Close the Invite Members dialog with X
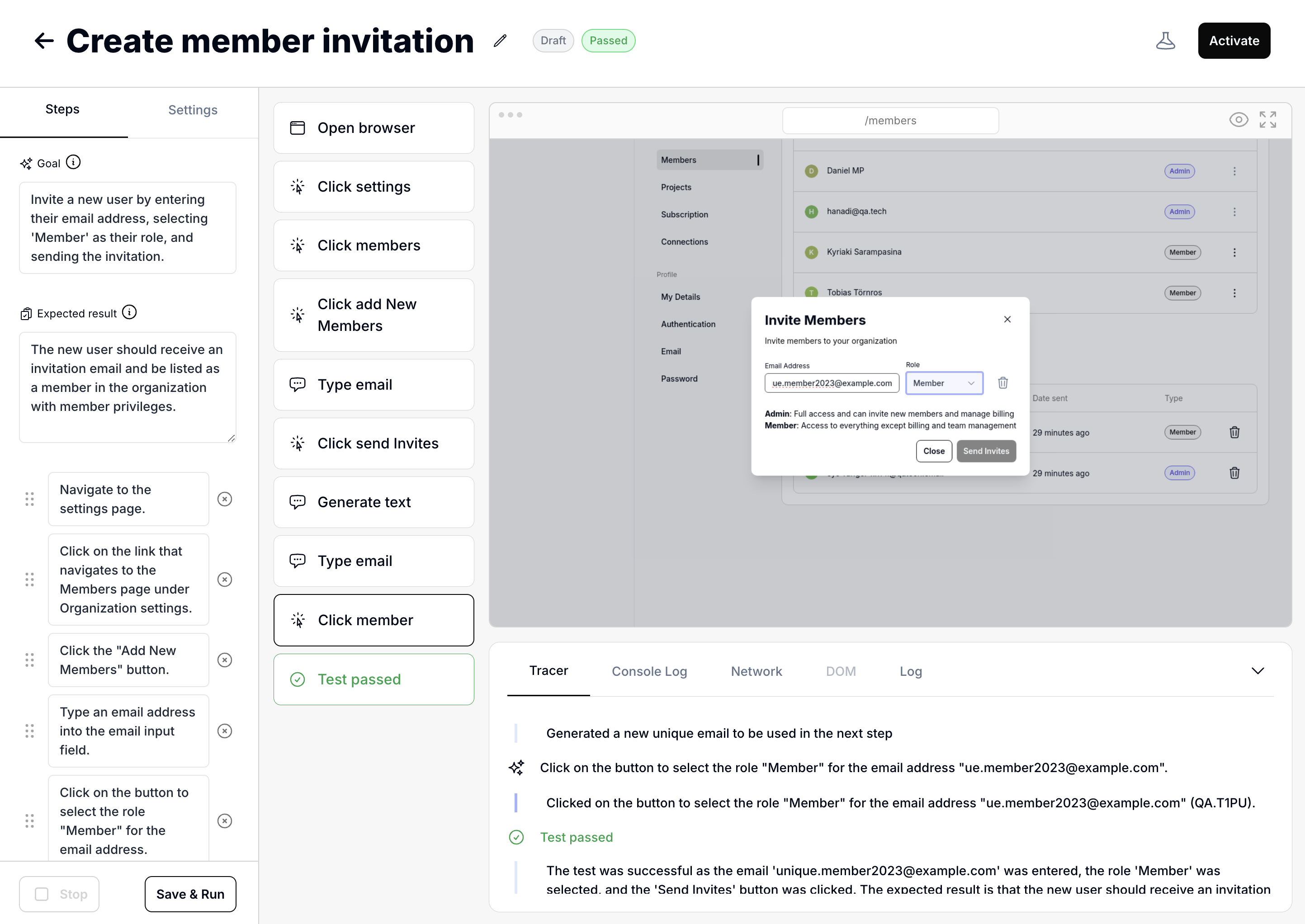Viewport: 1305px width, 924px height. click(1007, 319)
